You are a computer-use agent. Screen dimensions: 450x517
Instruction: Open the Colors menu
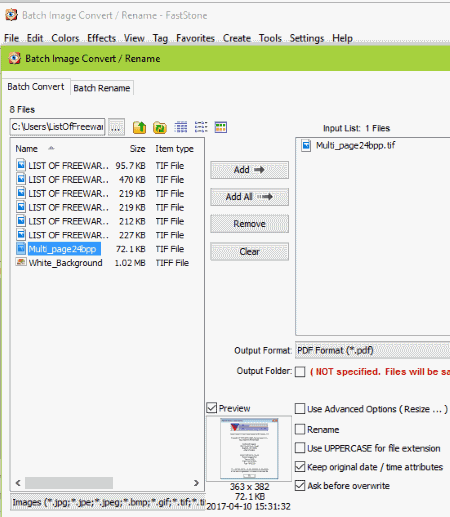pyautogui.click(x=65, y=38)
